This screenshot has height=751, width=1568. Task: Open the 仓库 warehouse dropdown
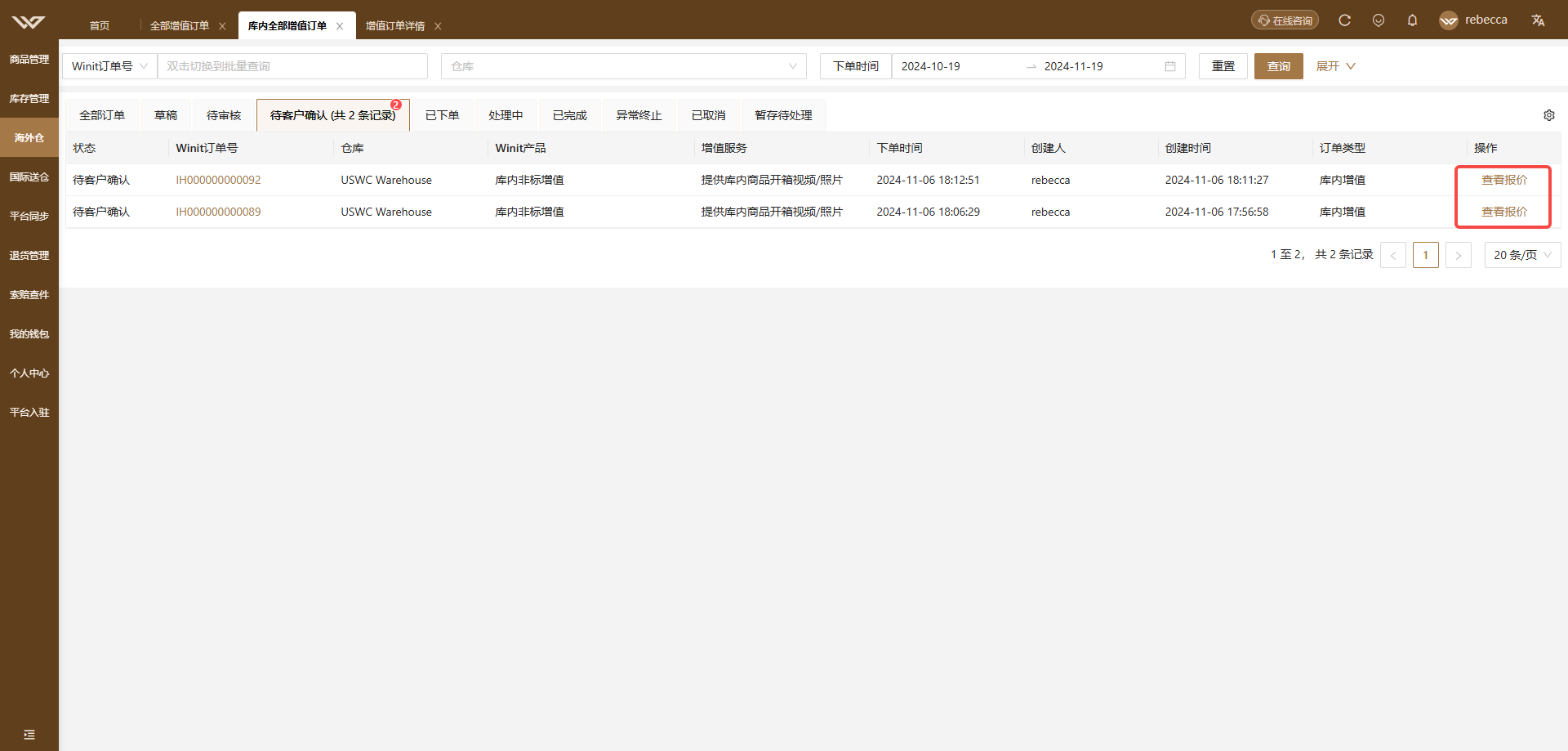pos(624,66)
